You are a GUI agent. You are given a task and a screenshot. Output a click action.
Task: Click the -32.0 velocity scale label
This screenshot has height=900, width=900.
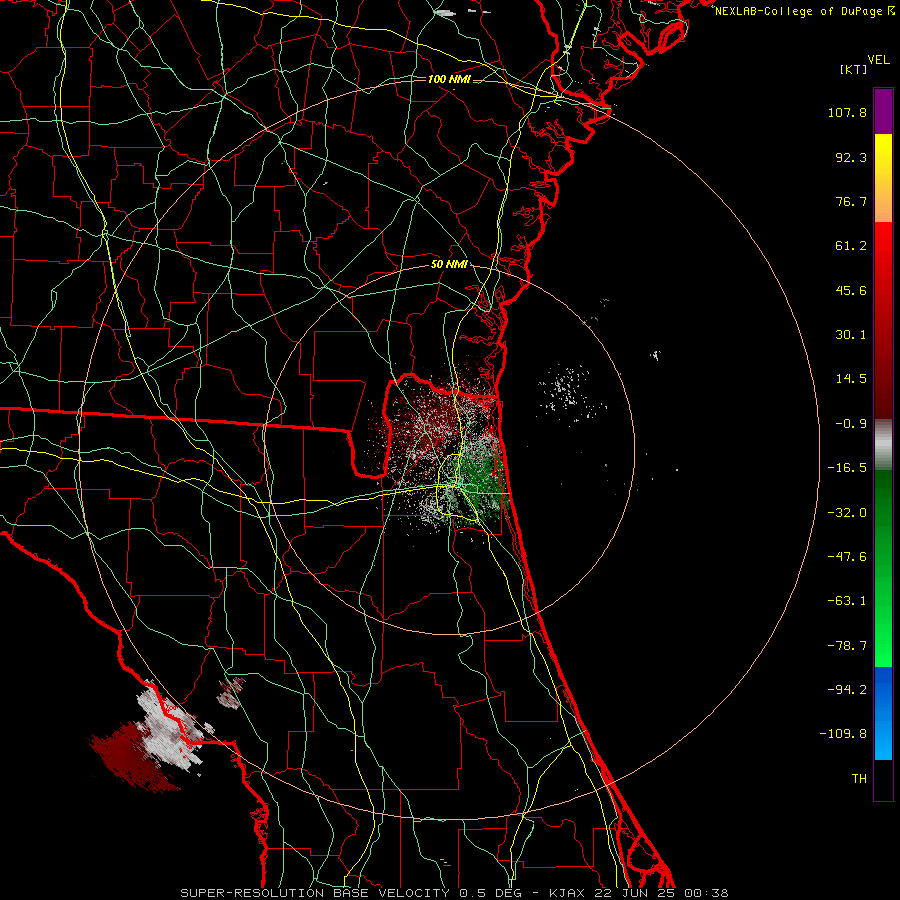tap(847, 513)
